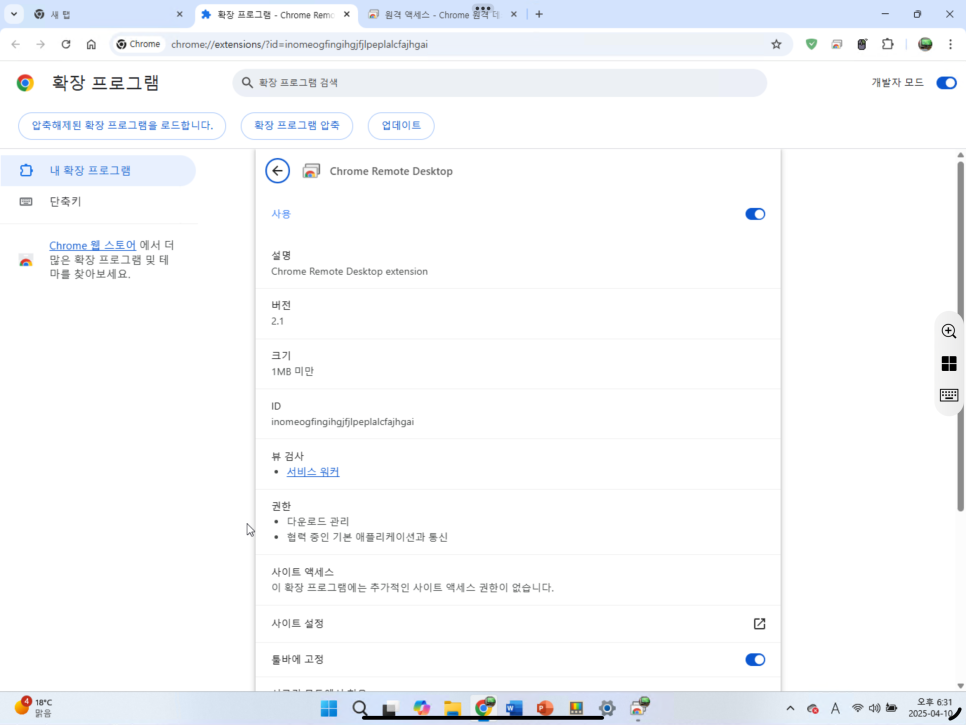Open a new tab with plus button
Viewport: 966px width, 725px height.
(539, 14)
